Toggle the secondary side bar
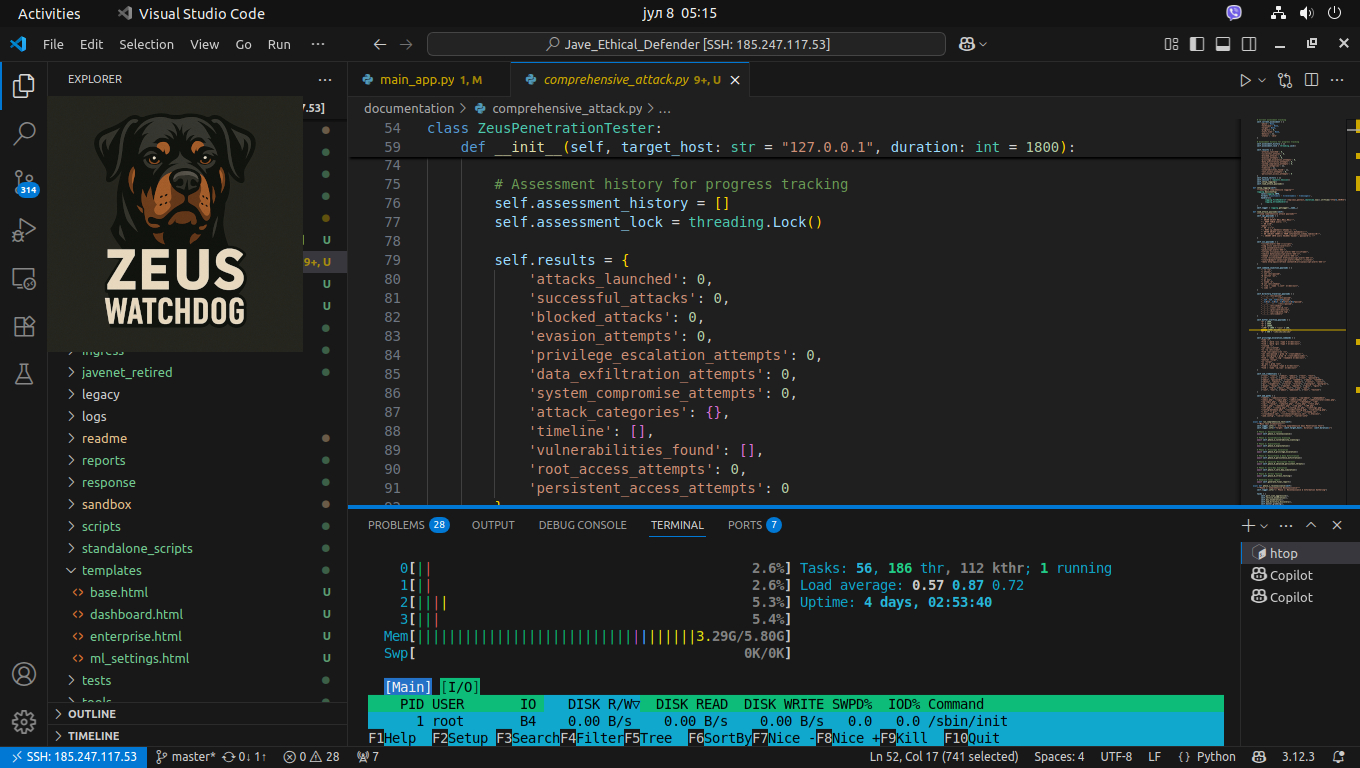This screenshot has width=1360, height=768. click(x=1248, y=44)
